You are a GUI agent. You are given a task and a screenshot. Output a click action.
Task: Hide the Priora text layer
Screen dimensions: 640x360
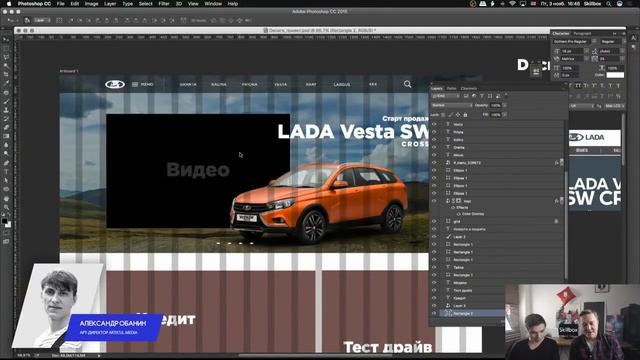[434, 132]
